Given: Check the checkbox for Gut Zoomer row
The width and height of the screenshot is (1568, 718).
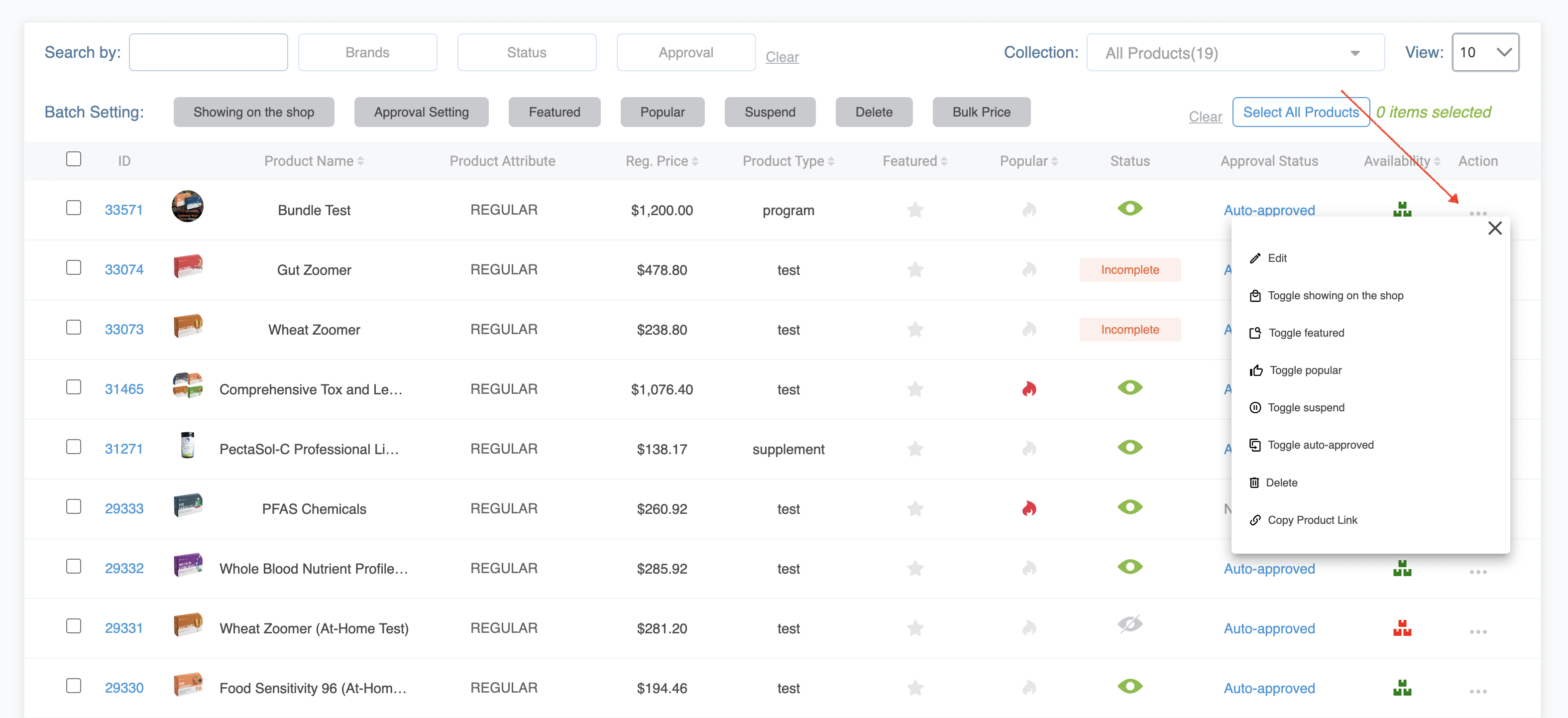Looking at the screenshot, I should tap(74, 267).
